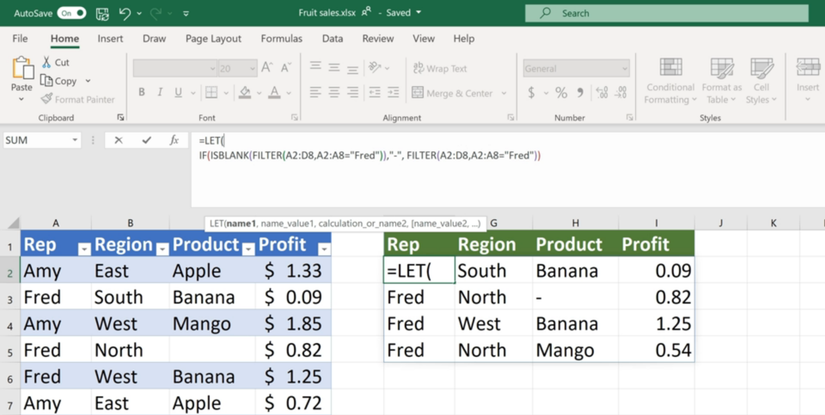Click the Save icon in title bar
This screenshot has height=415, width=825.
click(x=102, y=13)
